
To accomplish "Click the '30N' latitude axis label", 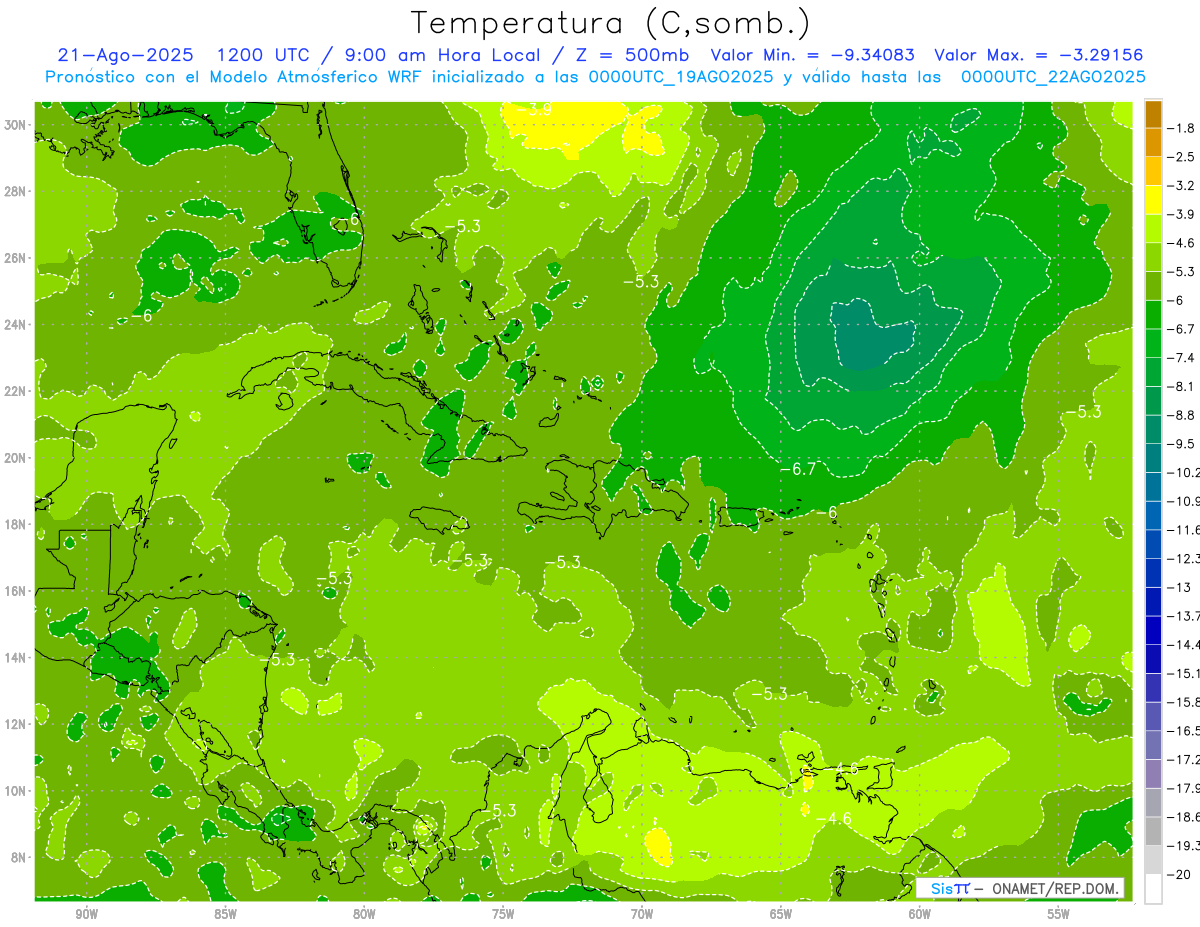I will point(16,125).
